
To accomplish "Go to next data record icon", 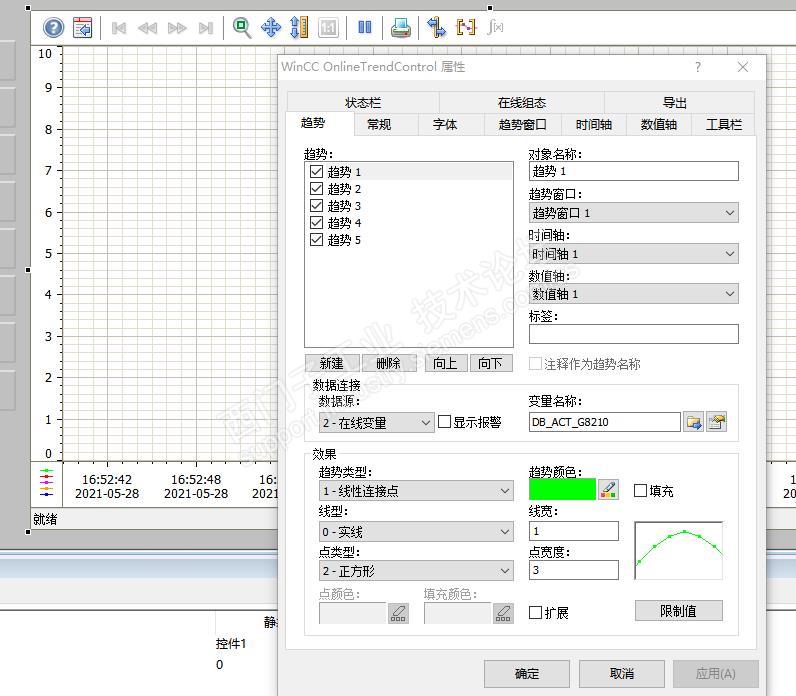I will point(177,27).
